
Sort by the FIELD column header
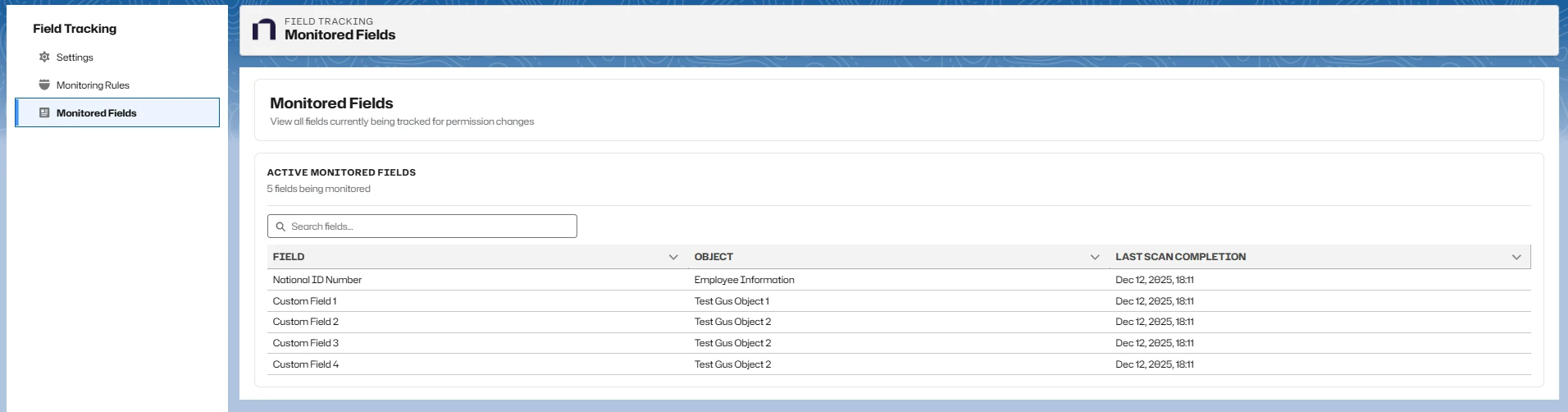click(x=289, y=257)
